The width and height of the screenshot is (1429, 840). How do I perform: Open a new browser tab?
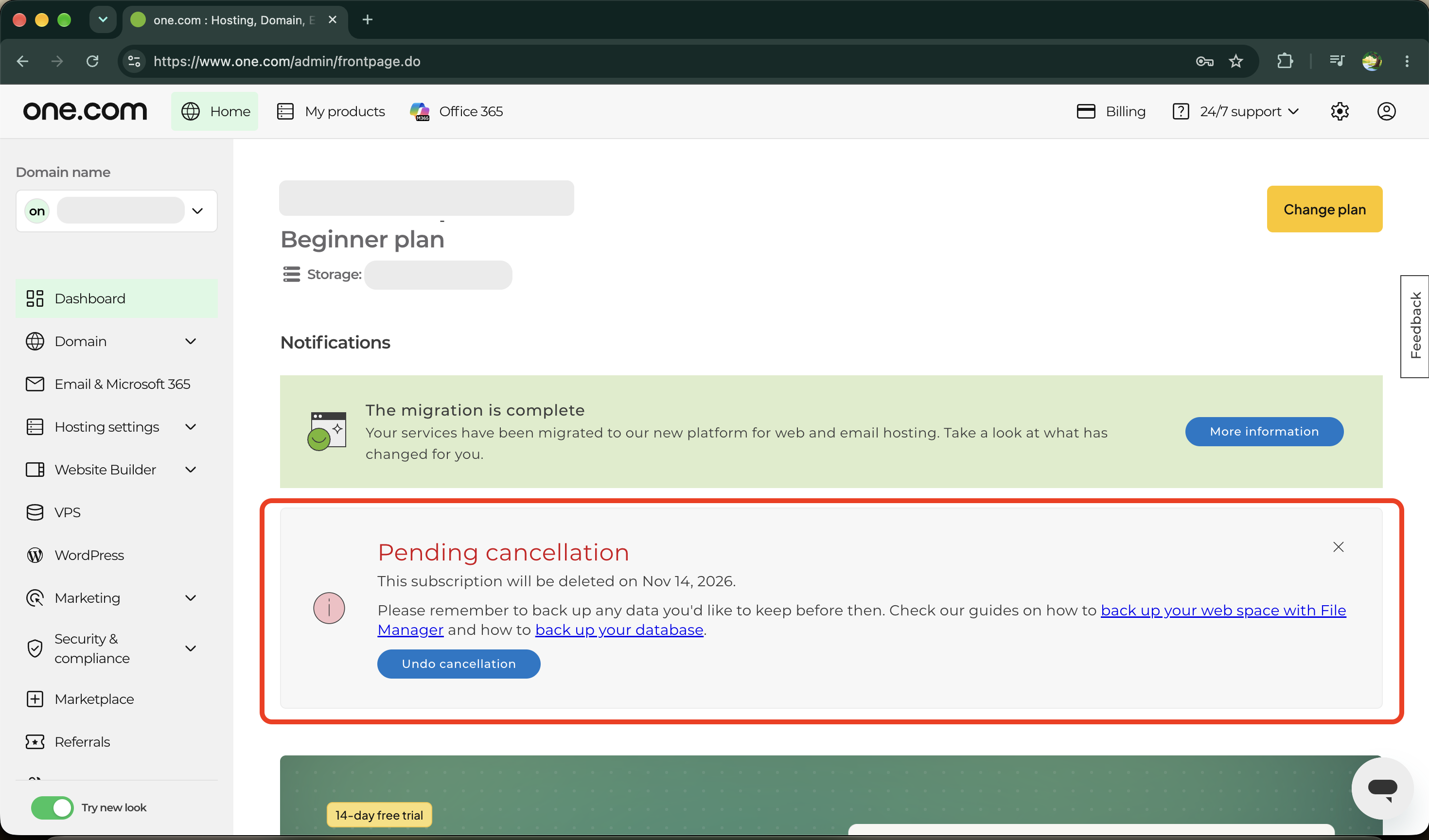coord(368,20)
